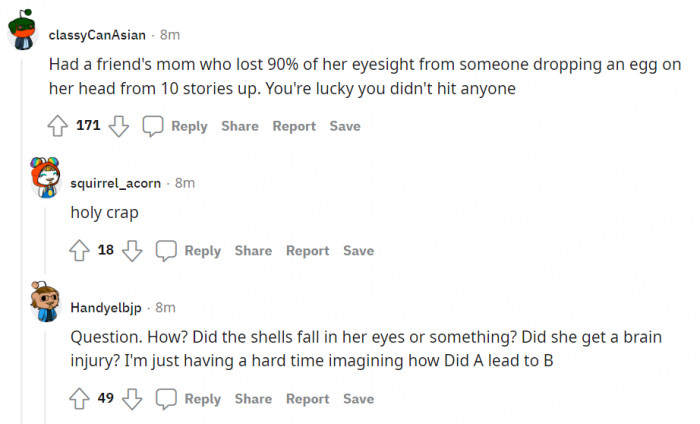The height and width of the screenshot is (424, 700).
Task: Open Handyelbjp's avatar
Action: click(46, 302)
